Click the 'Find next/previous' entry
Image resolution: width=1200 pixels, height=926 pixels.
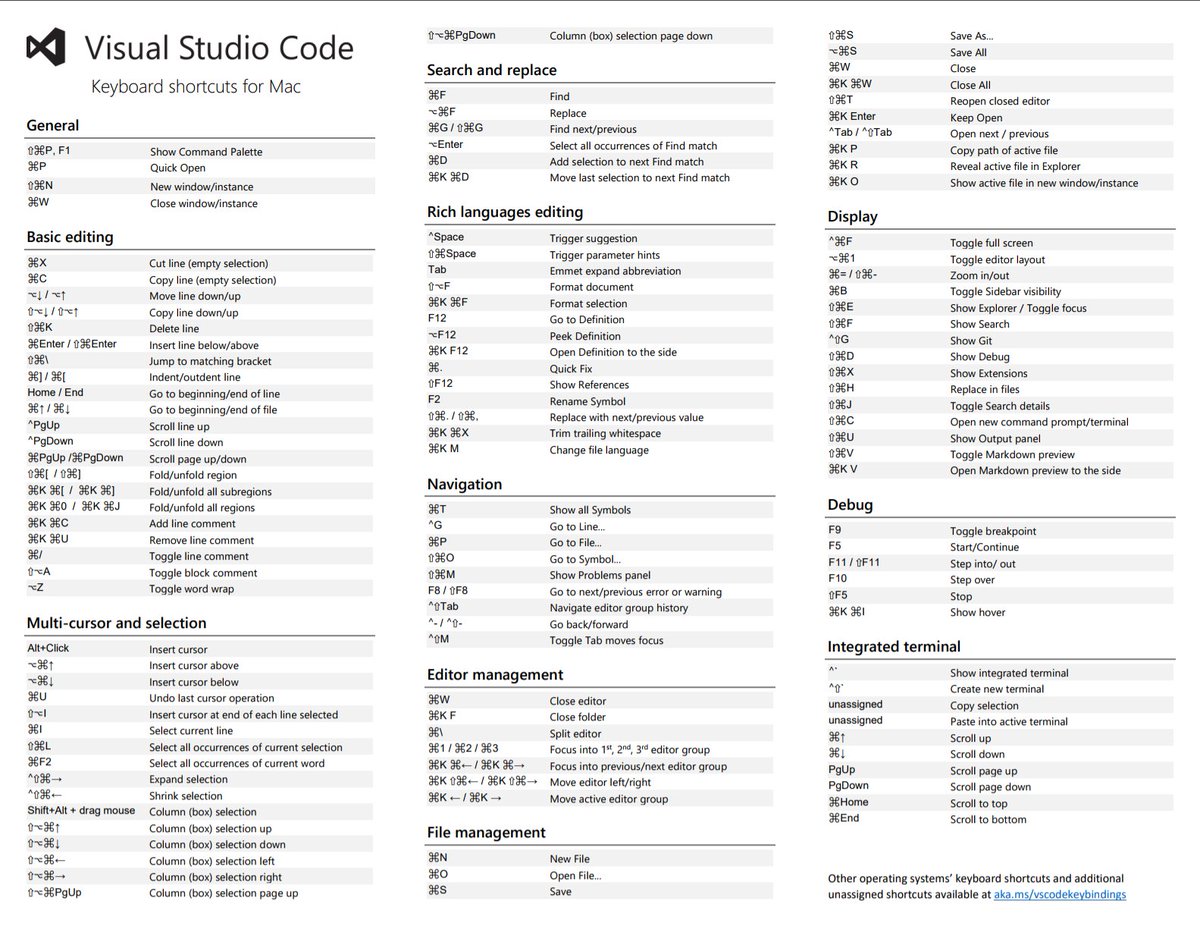pos(592,129)
